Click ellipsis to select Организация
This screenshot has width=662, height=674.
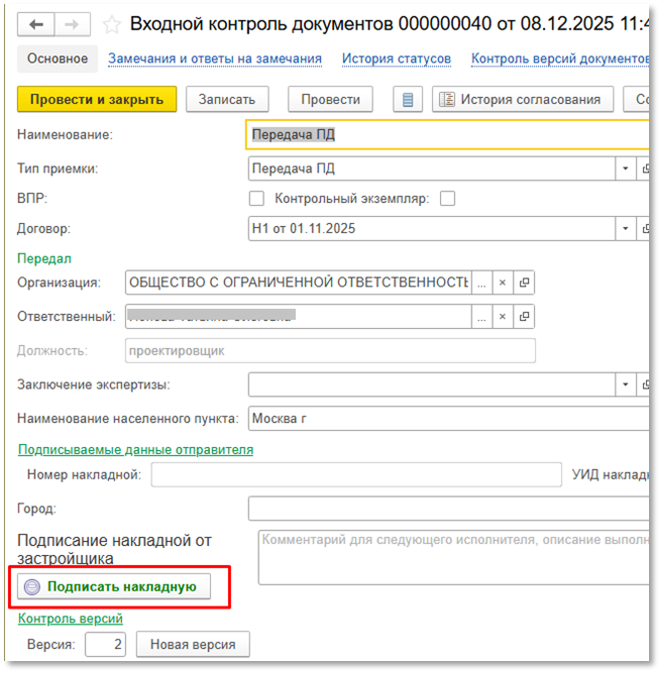pos(482,283)
